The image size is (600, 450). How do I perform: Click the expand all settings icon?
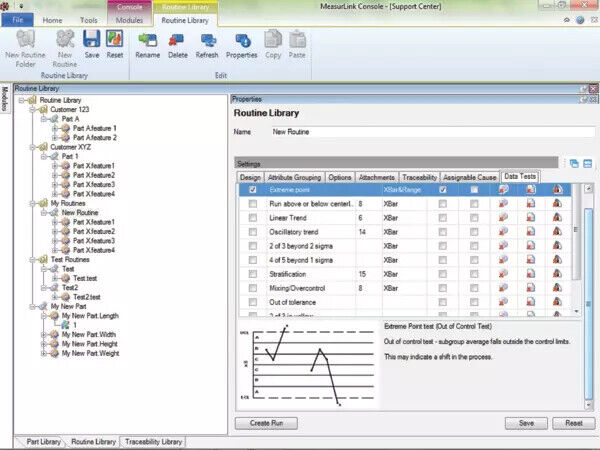pos(574,164)
